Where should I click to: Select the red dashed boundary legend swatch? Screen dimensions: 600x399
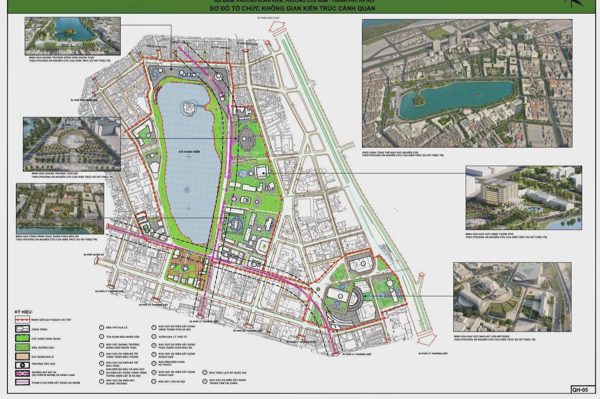(22, 319)
